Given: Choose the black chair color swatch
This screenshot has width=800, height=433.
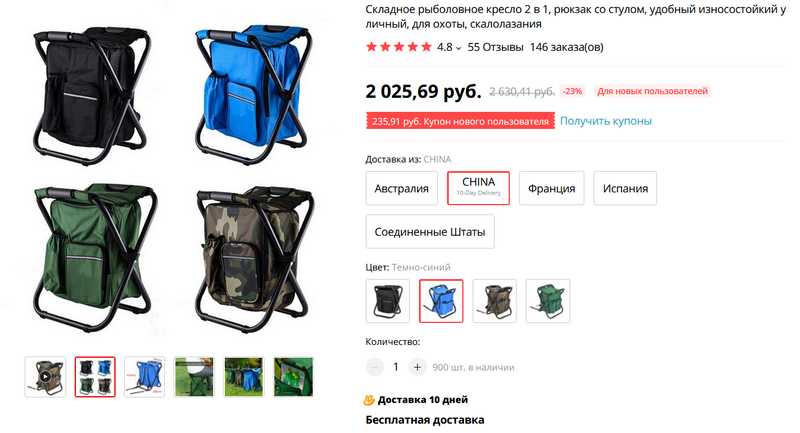Looking at the screenshot, I should (x=388, y=301).
